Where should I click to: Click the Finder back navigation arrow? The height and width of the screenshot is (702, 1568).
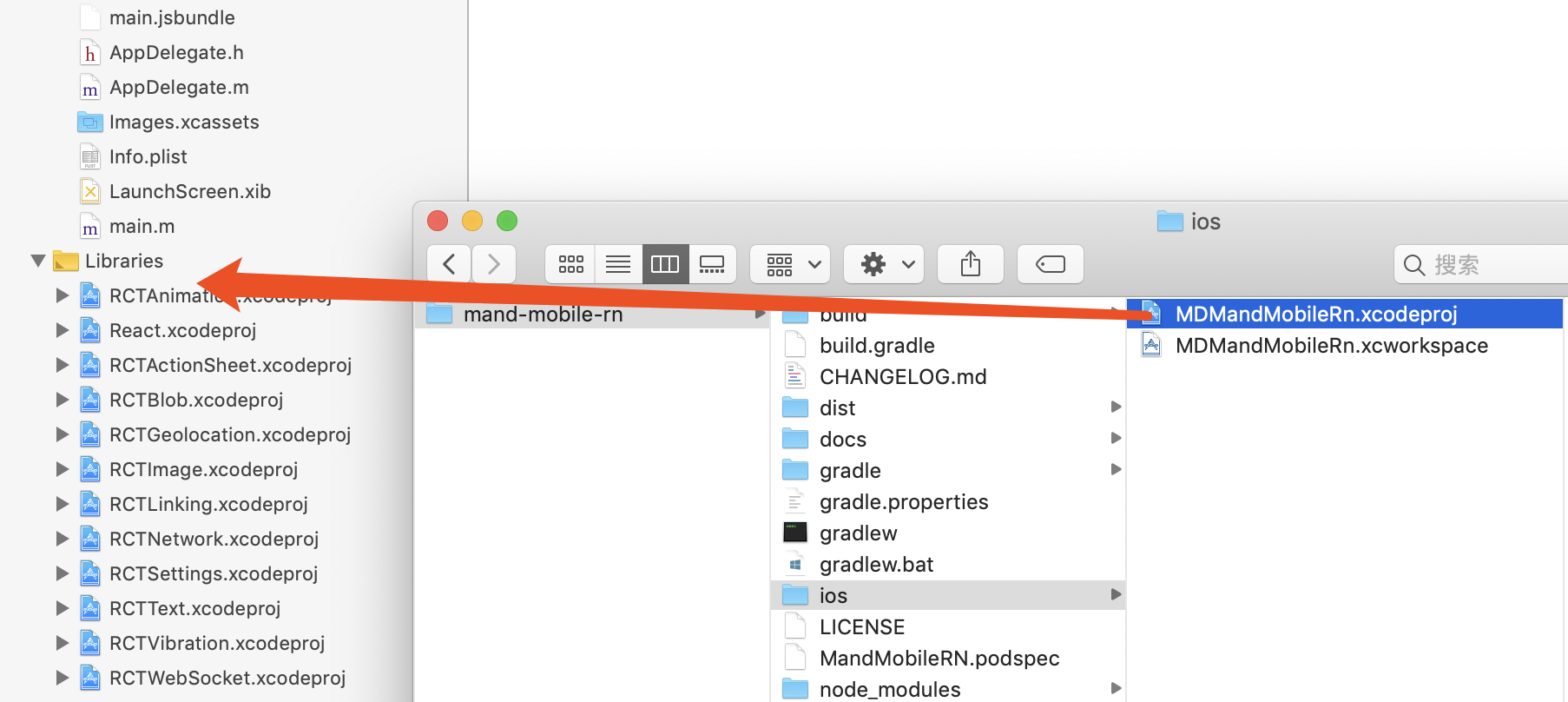click(x=449, y=264)
